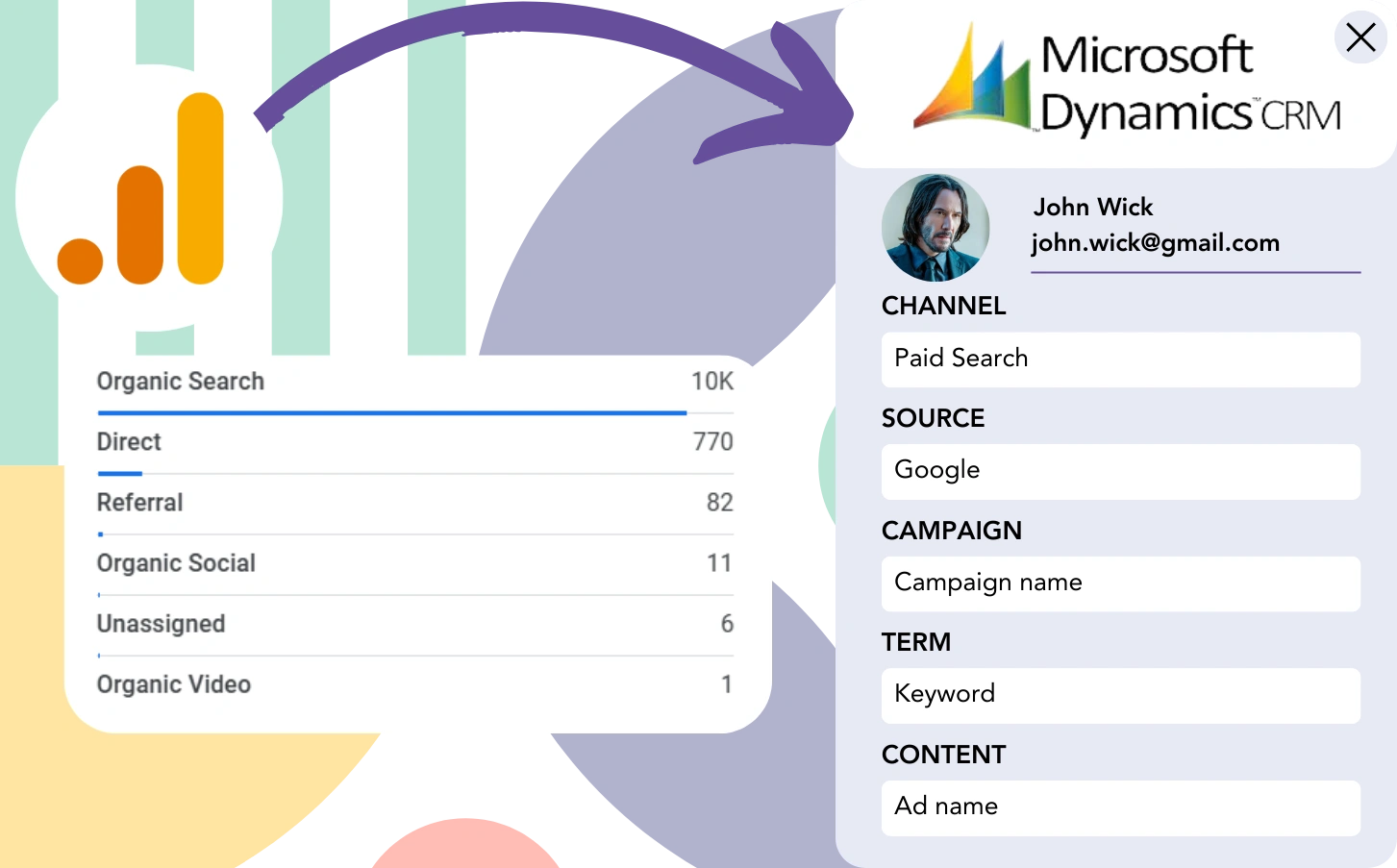
Task: Click the Unassigned row label
Action: click(161, 624)
